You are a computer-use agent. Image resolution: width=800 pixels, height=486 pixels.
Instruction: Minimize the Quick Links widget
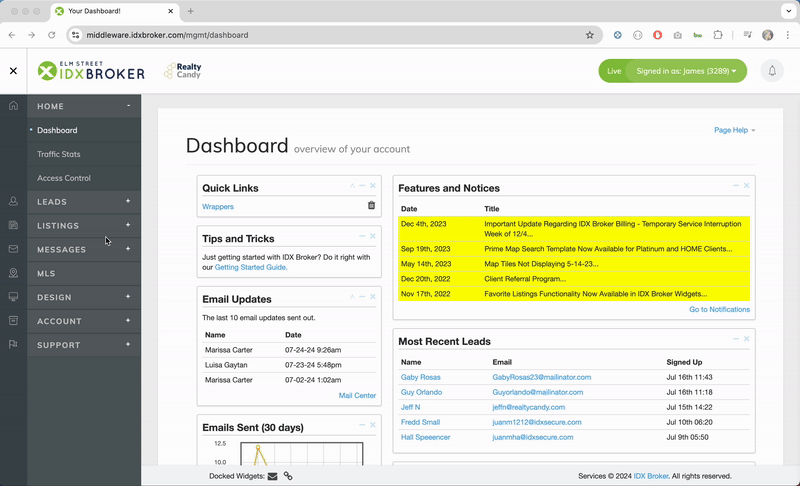tap(362, 186)
